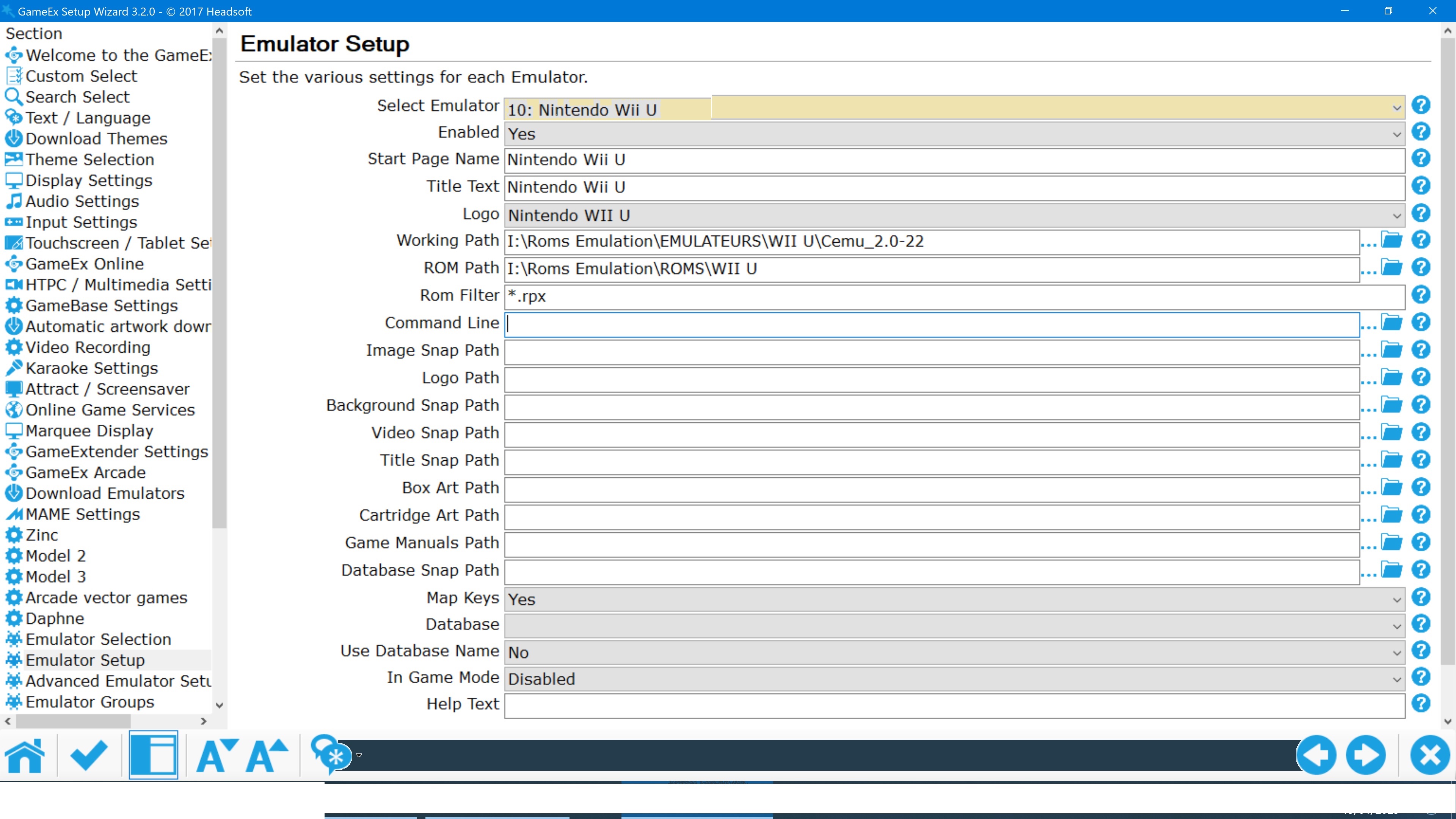The image size is (1456, 819).
Task: Open help for Map Keys
Action: click(1421, 598)
